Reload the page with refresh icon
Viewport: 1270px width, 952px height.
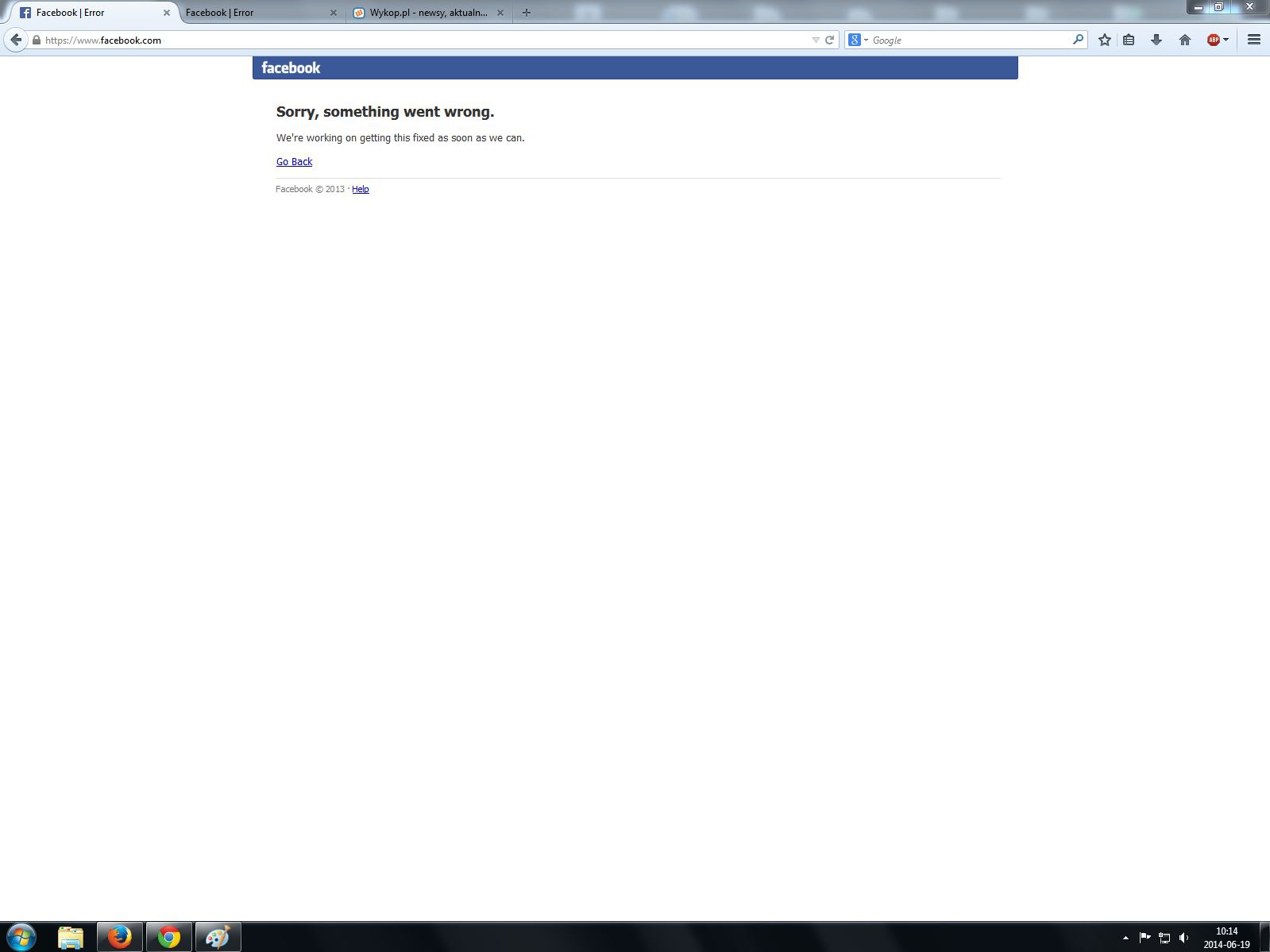coord(829,40)
